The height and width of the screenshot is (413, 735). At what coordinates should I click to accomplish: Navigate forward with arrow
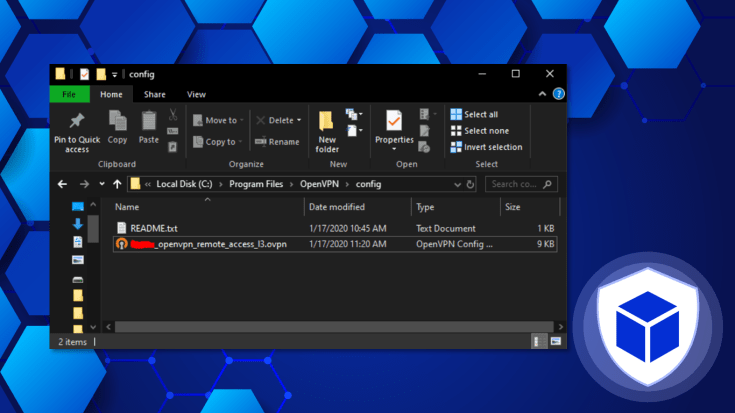(x=84, y=184)
